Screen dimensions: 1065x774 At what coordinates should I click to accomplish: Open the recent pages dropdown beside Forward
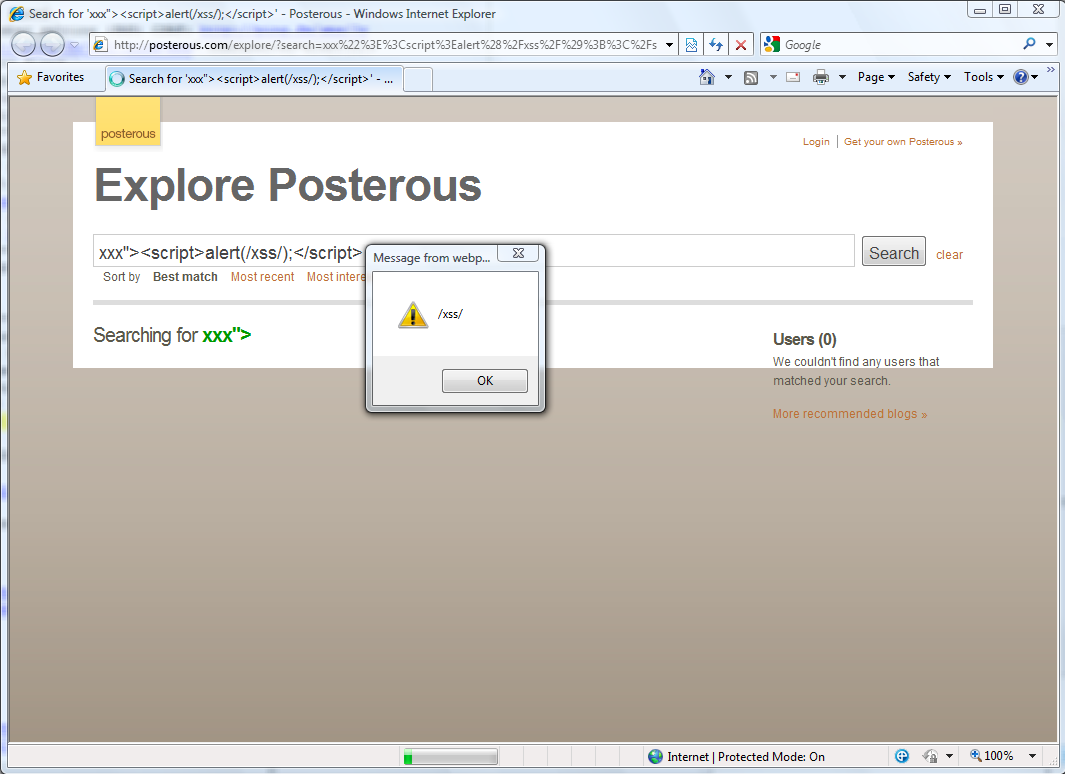[75, 45]
